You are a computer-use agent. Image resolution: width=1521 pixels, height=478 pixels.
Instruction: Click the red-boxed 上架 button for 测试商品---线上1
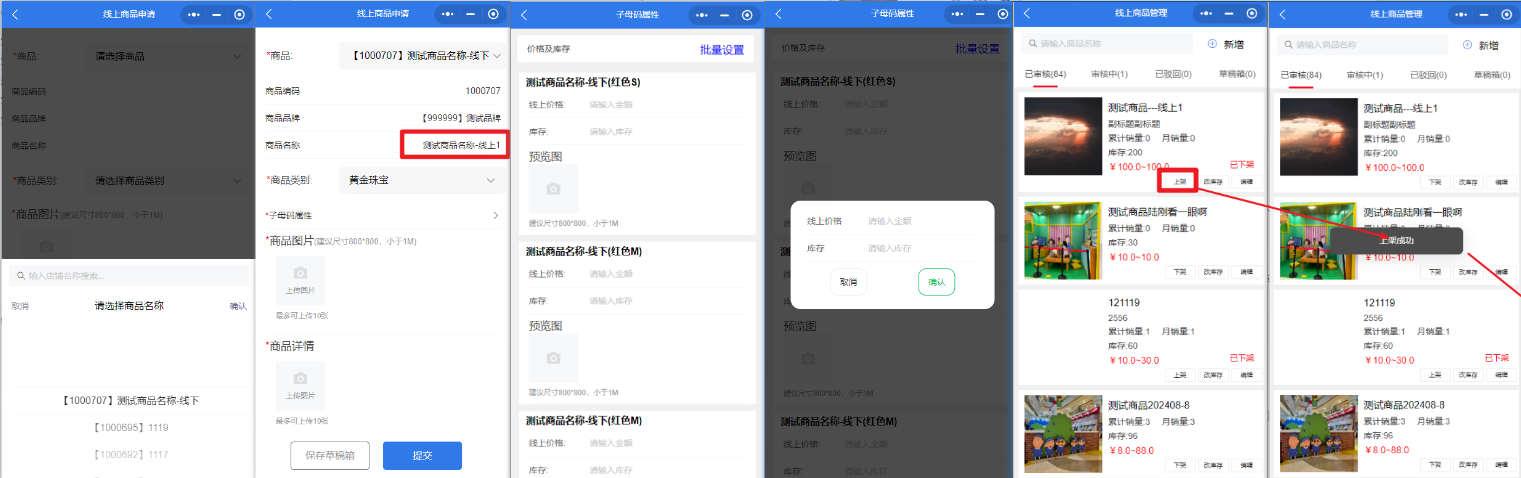click(1180, 182)
